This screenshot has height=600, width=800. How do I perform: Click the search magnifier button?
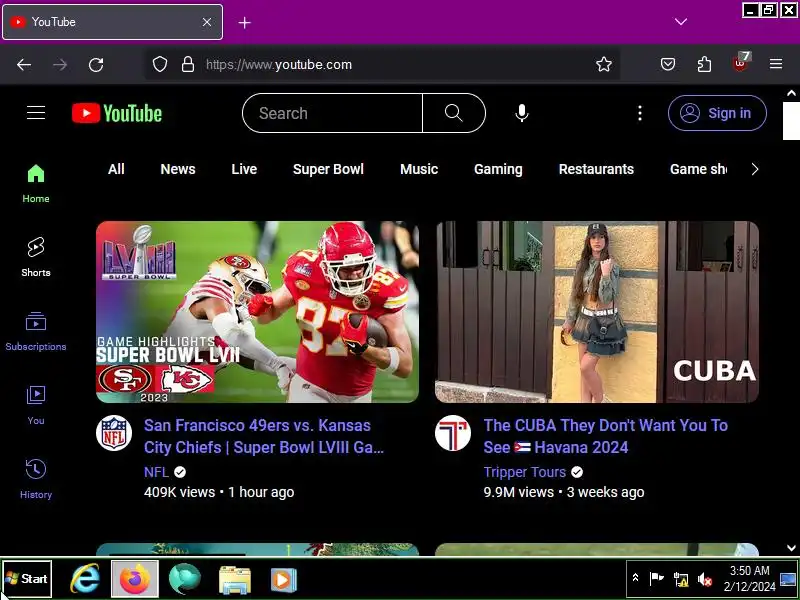tap(454, 113)
